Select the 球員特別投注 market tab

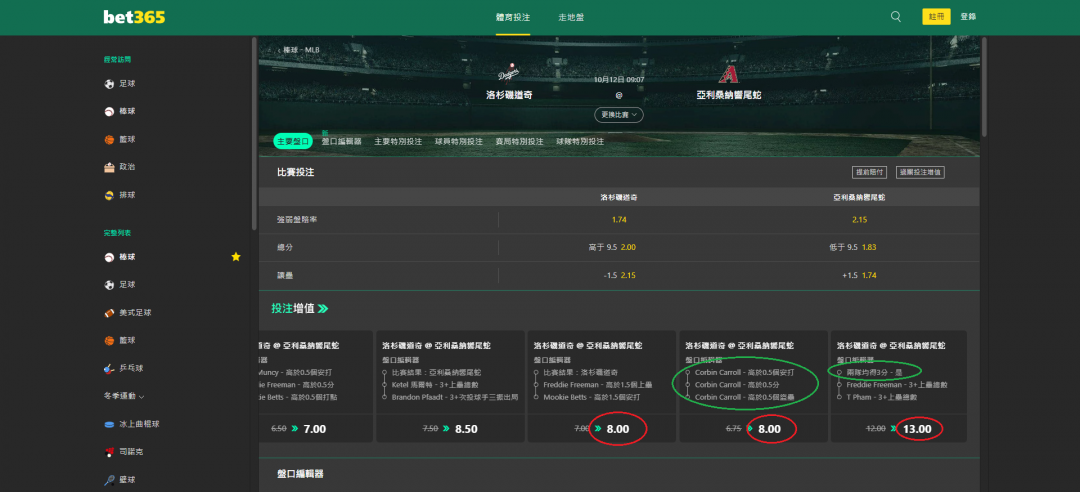[459, 141]
